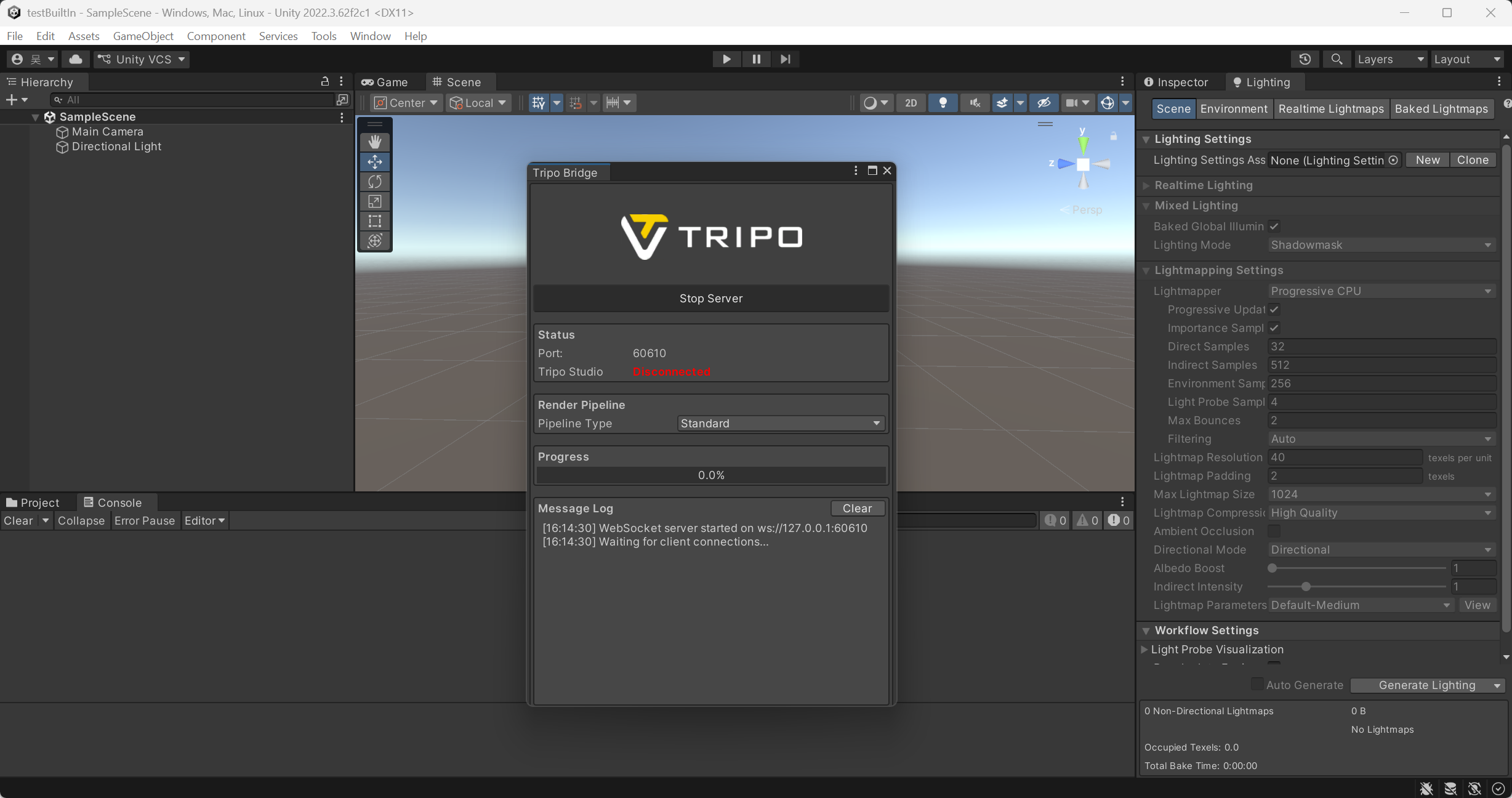Toggle scene lighting lightbulb icon
Image resolution: width=1512 pixels, height=798 pixels.
click(x=943, y=103)
